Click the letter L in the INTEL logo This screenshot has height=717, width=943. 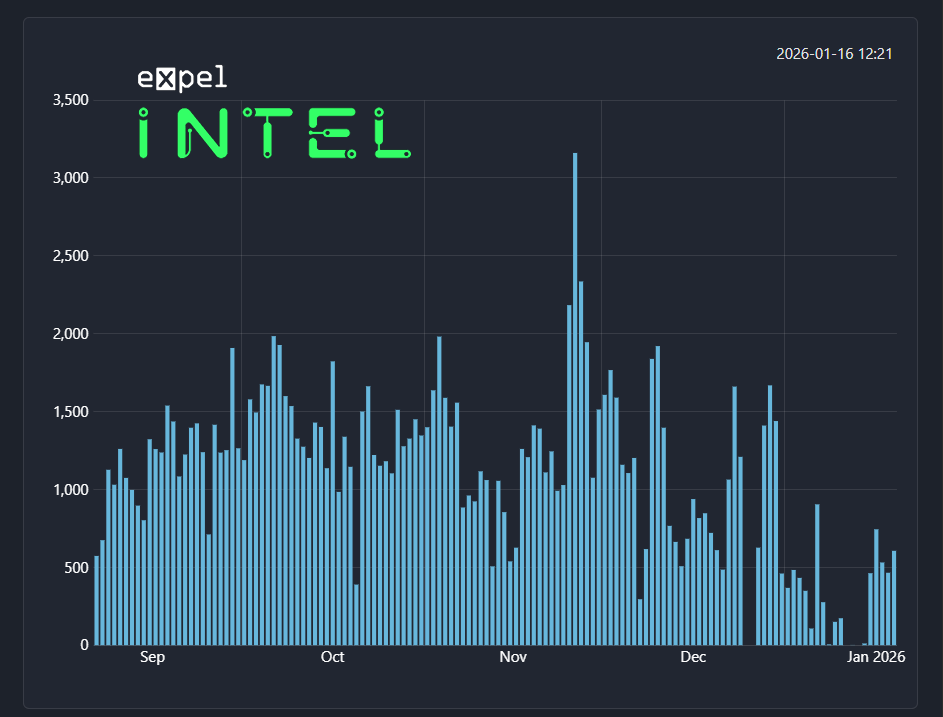393,135
